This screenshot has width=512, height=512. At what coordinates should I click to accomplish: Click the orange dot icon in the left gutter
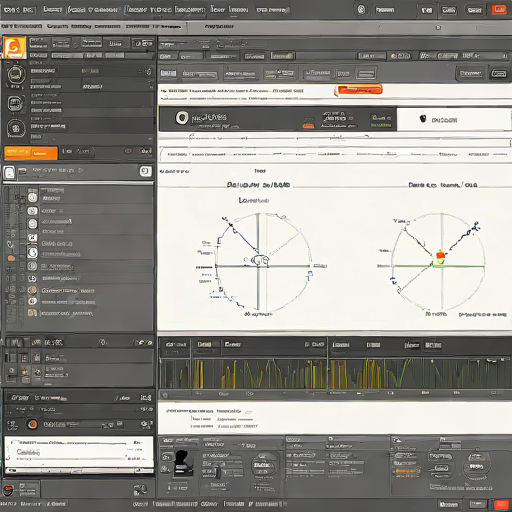(x=11, y=258)
